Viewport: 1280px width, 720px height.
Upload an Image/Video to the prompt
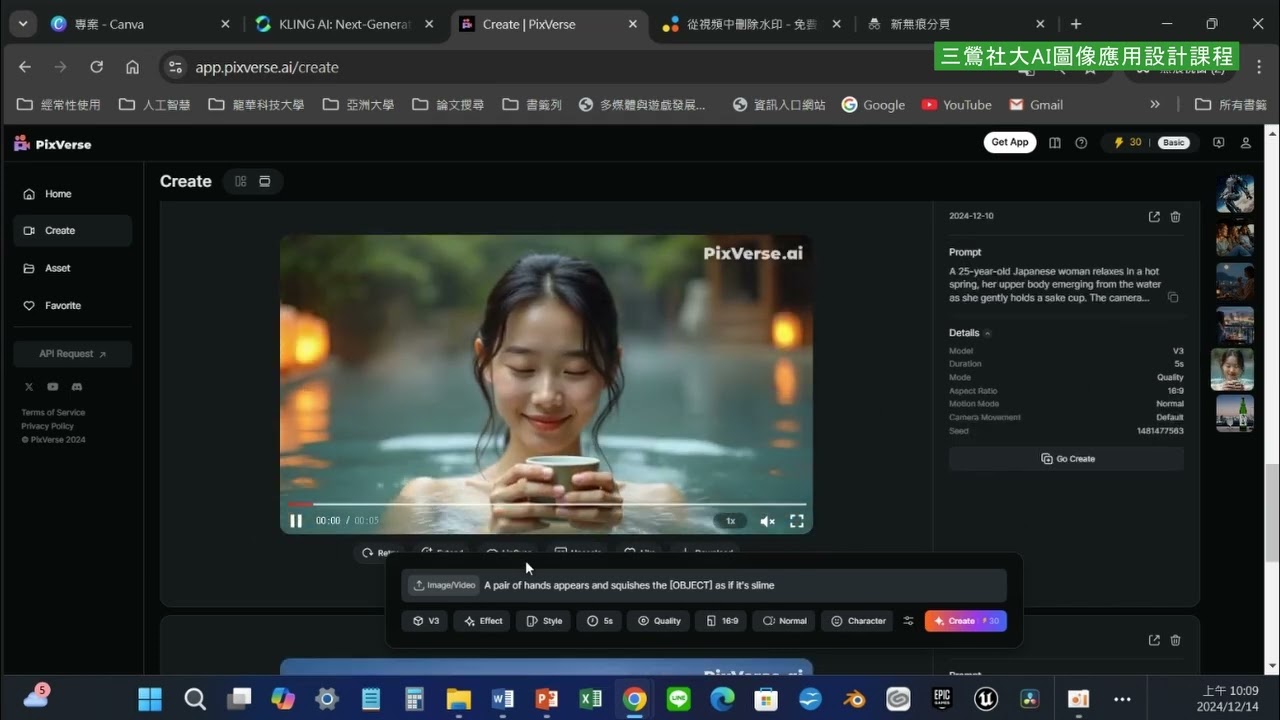[x=443, y=585]
